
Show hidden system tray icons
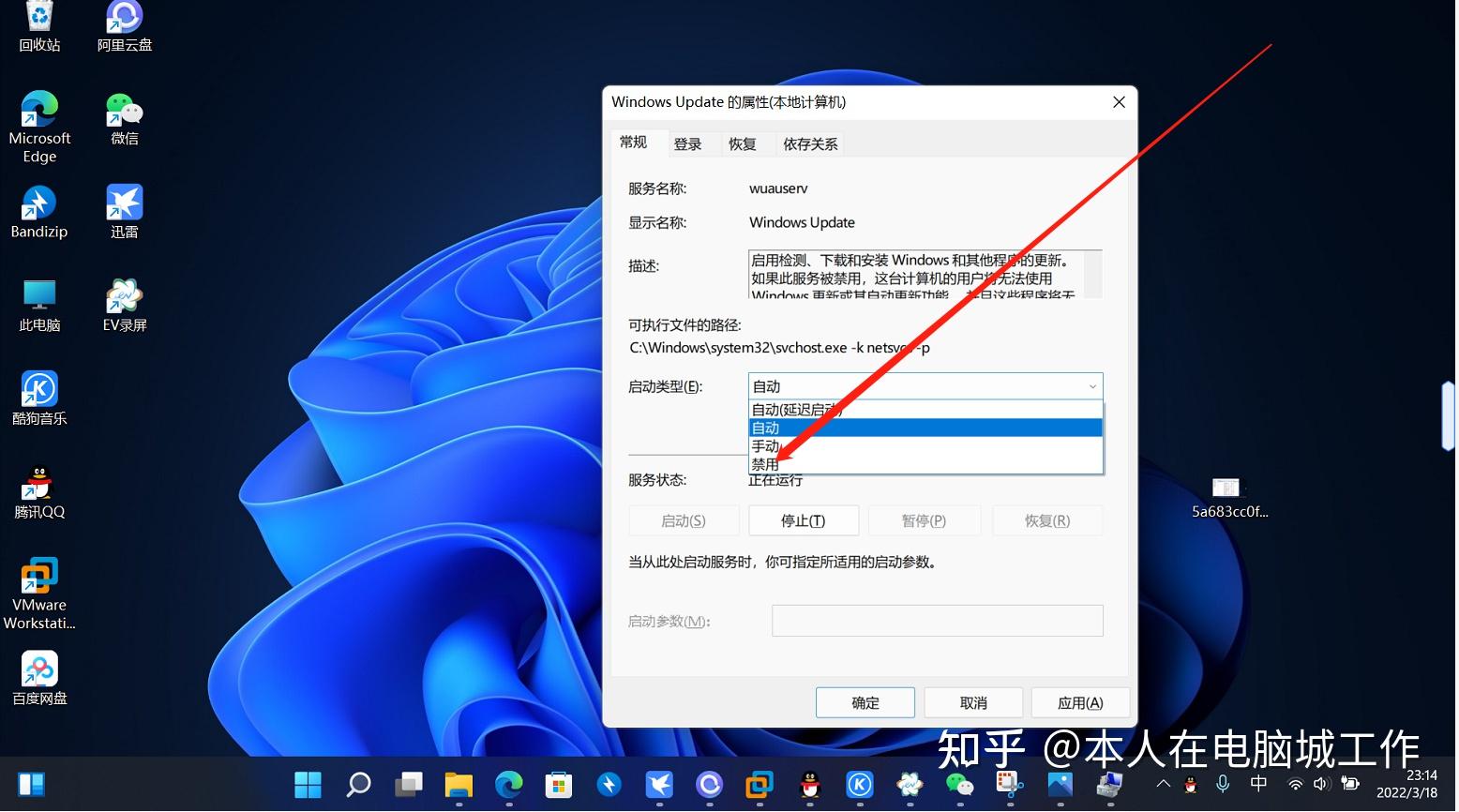[1164, 784]
